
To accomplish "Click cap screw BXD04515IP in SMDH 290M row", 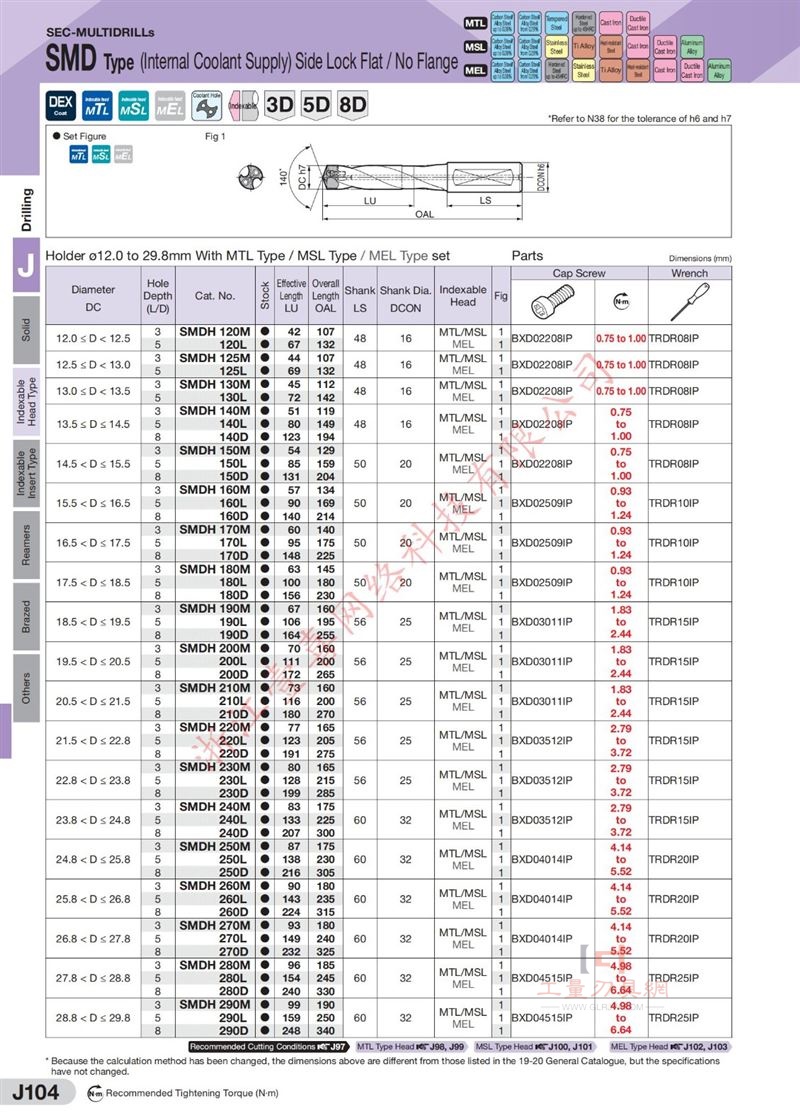I will click(542, 1018).
